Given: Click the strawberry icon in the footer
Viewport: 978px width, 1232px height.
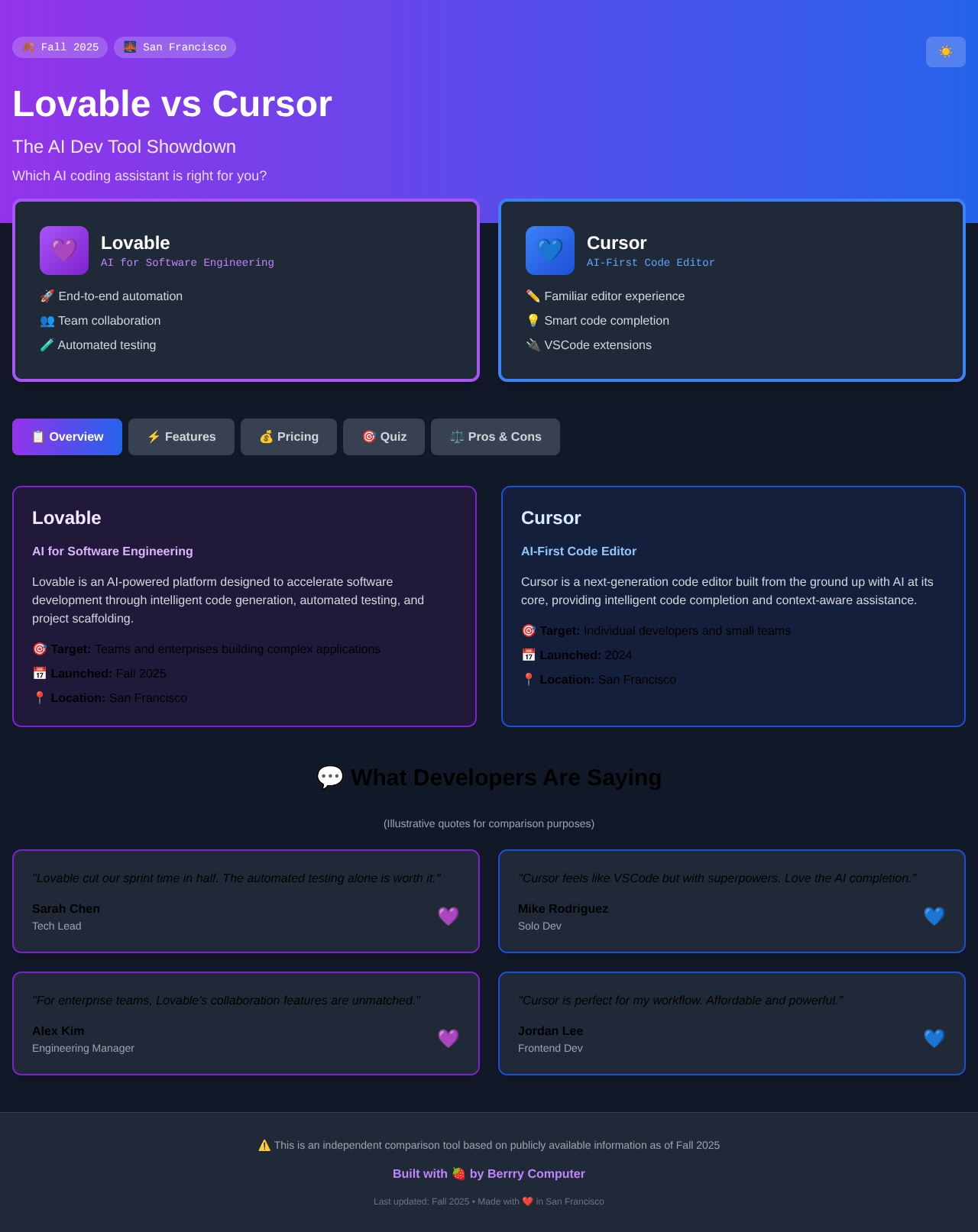Looking at the screenshot, I should [458, 1174].
